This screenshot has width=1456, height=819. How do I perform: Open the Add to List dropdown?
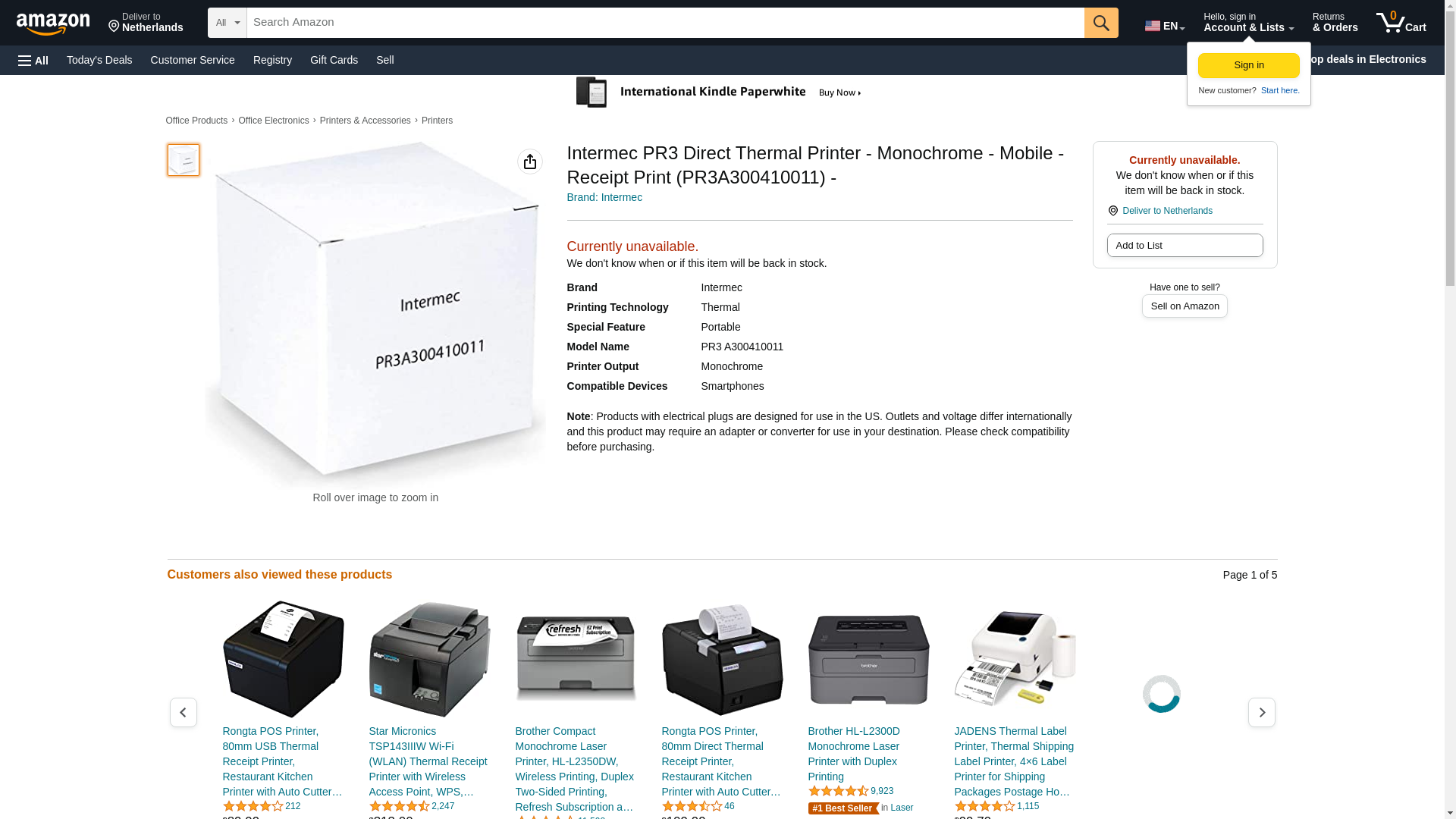(x=1185, y=245)
